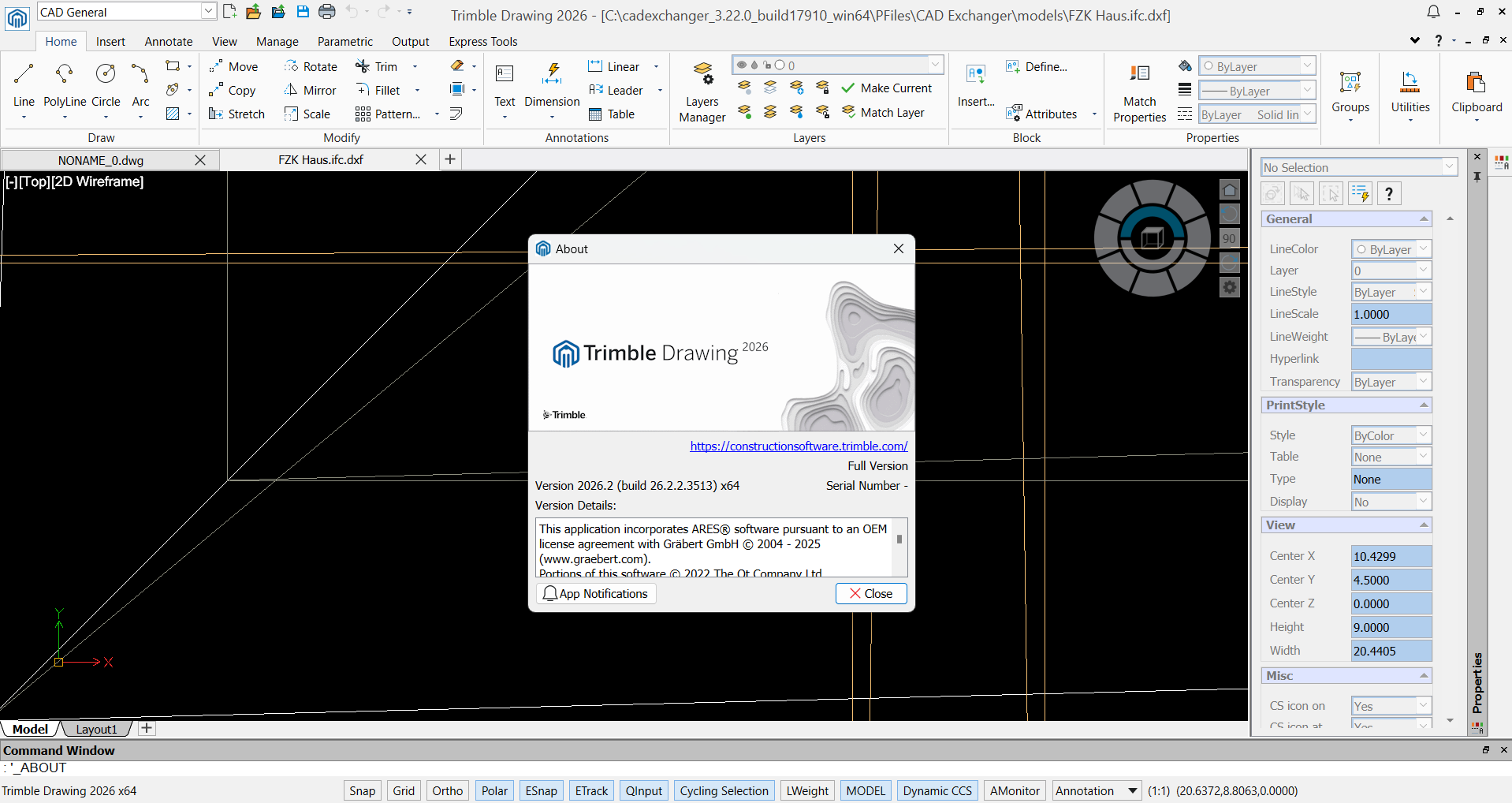Toggle ESnap in status bar

(x=542, y=790)
